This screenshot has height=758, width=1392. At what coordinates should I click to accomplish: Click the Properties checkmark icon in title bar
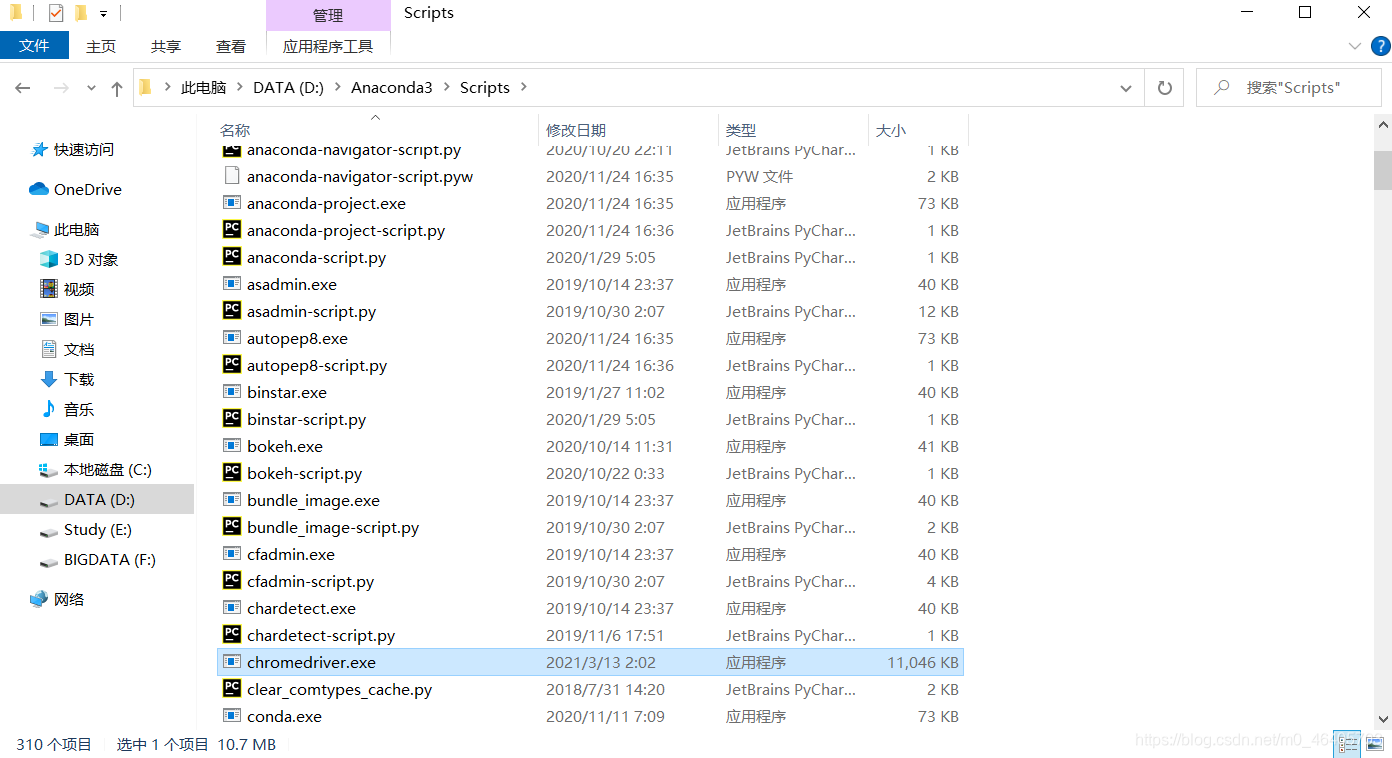[56, 13]
